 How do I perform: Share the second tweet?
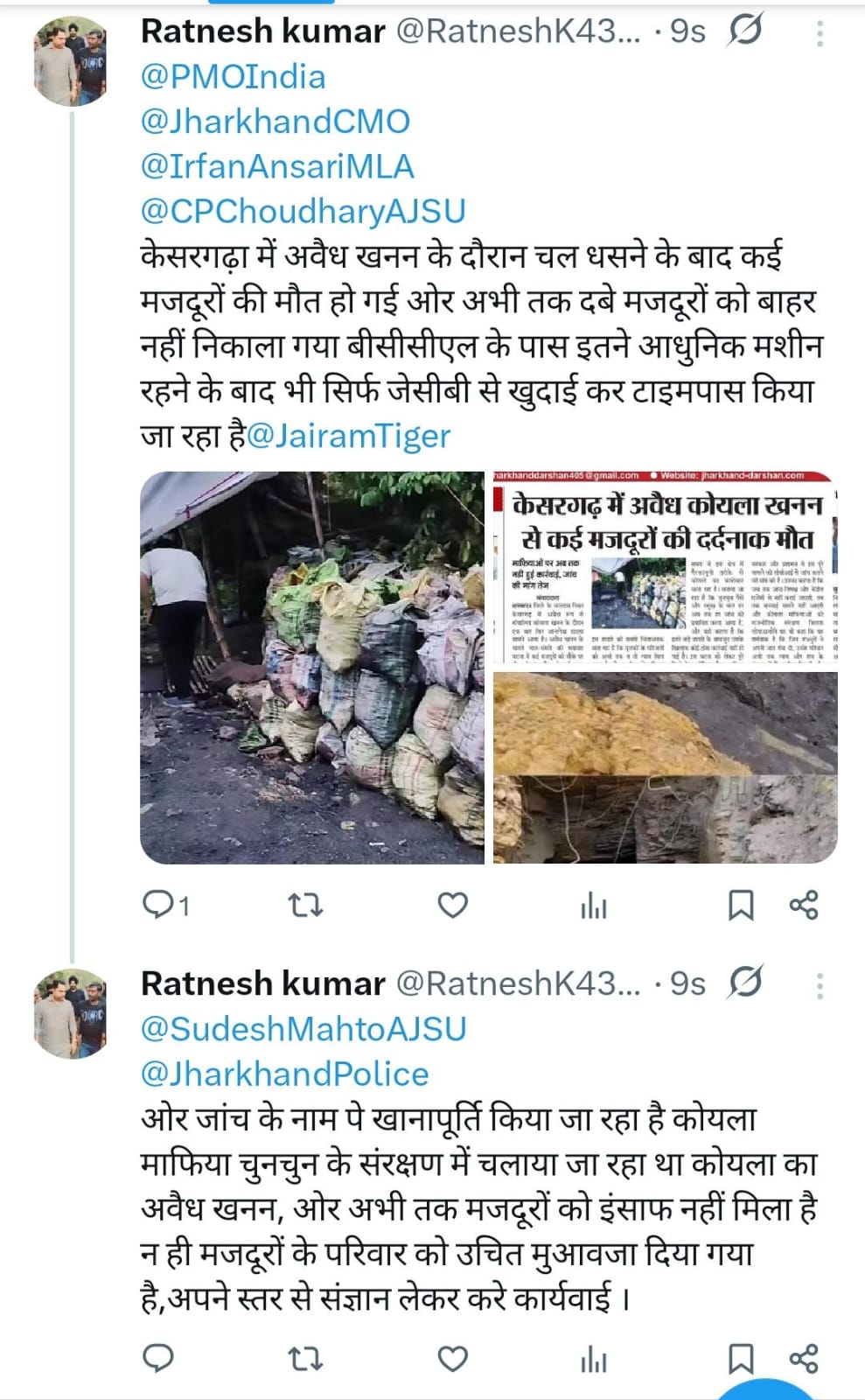(804, 1359)
